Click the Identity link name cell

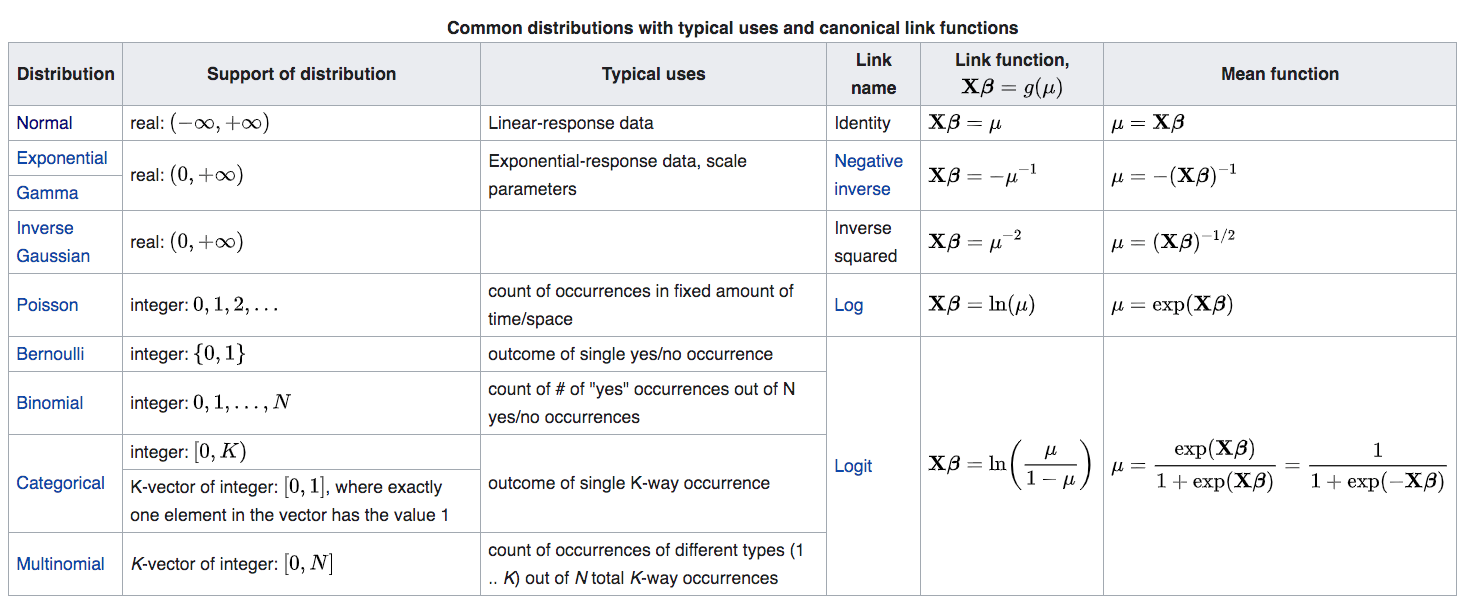(x=862, y=123)
